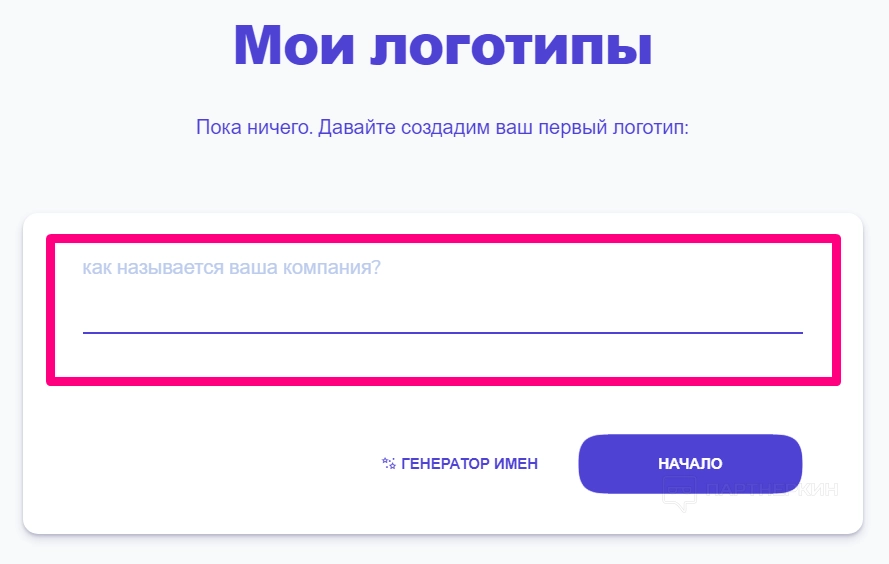Click the ПАРТНЕРКИН watermark text

tap(770, 490)
